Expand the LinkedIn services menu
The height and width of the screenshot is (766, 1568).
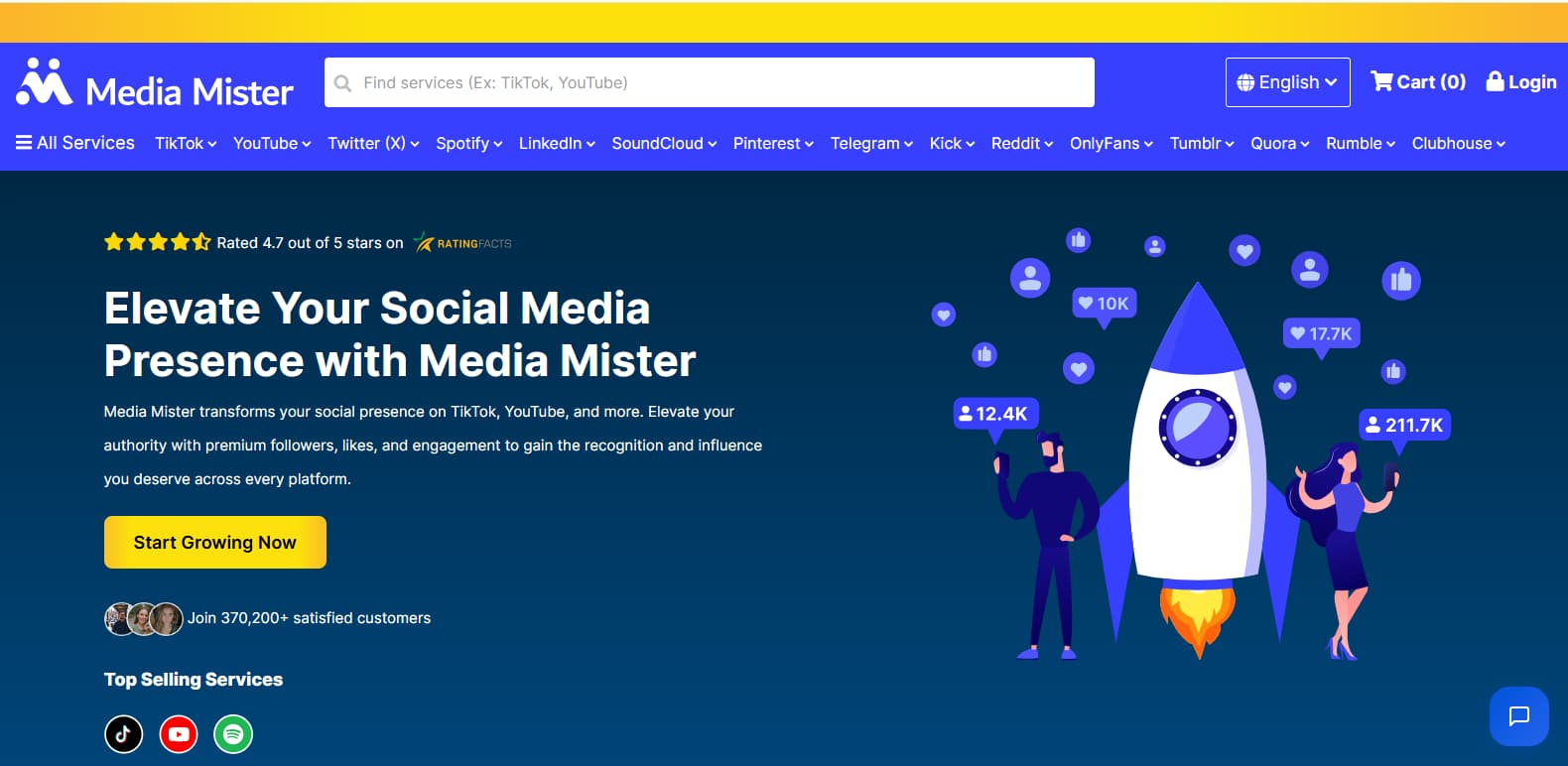pyautogui.click(x=557, y=143)
